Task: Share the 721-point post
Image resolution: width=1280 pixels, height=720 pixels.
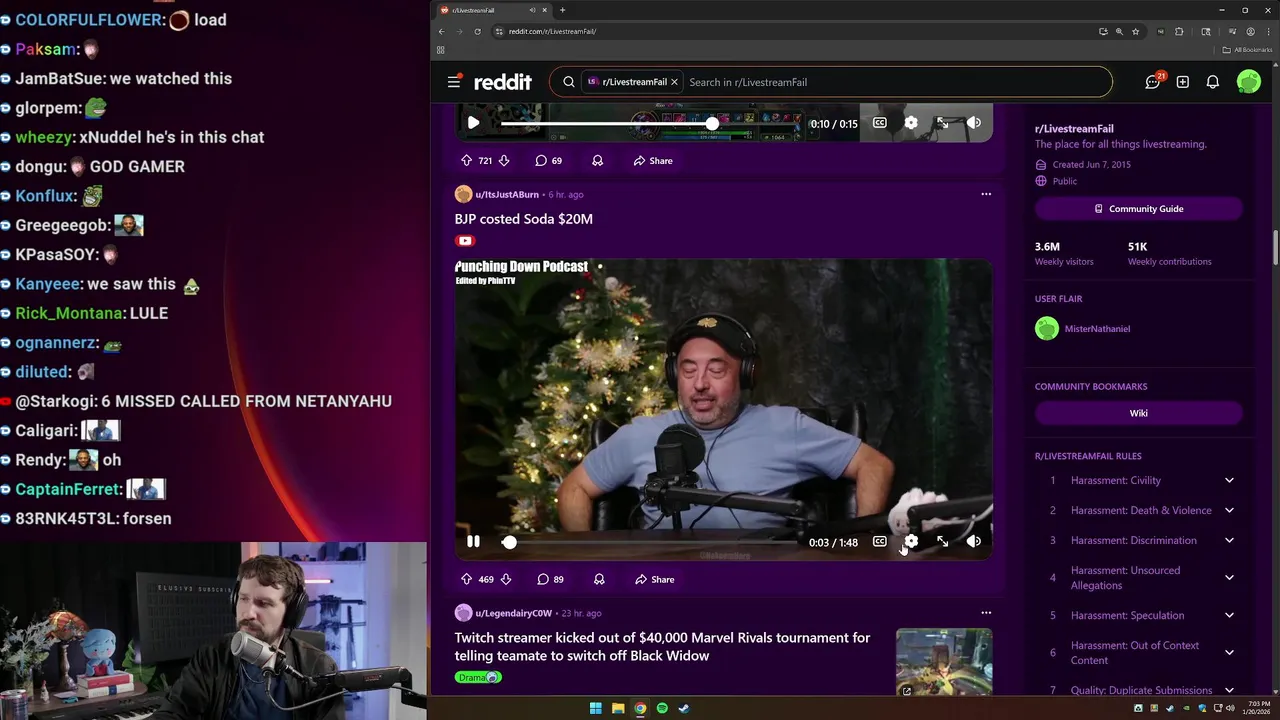Action: click(653, 160)
